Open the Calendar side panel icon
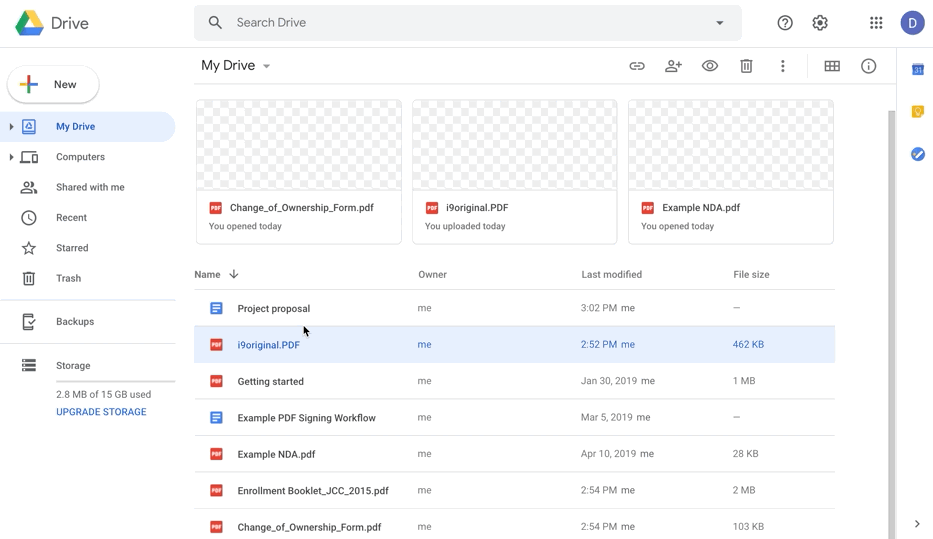Viewport: 933px width, 539px height. (918, 70)
